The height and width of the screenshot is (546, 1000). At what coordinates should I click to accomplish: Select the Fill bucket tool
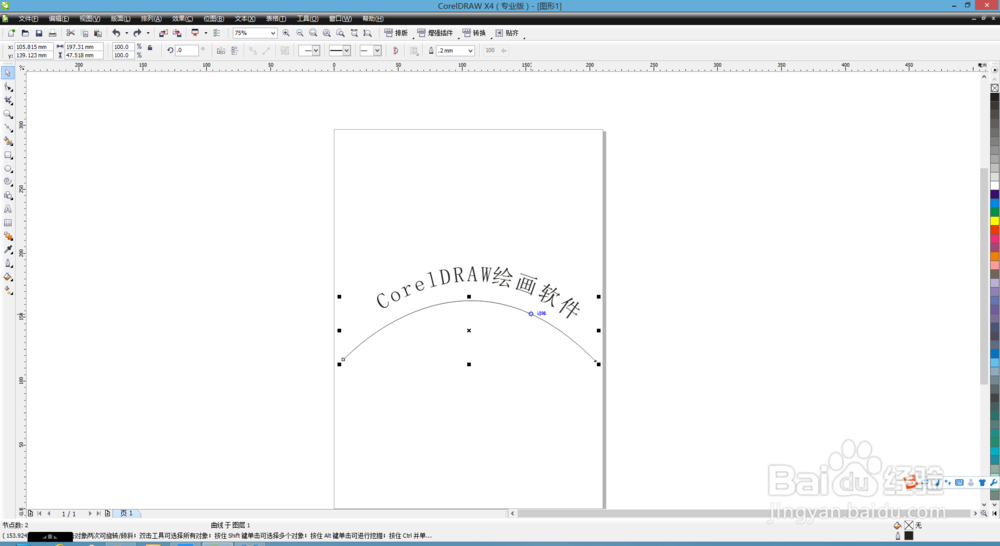[x=8, y=277]
